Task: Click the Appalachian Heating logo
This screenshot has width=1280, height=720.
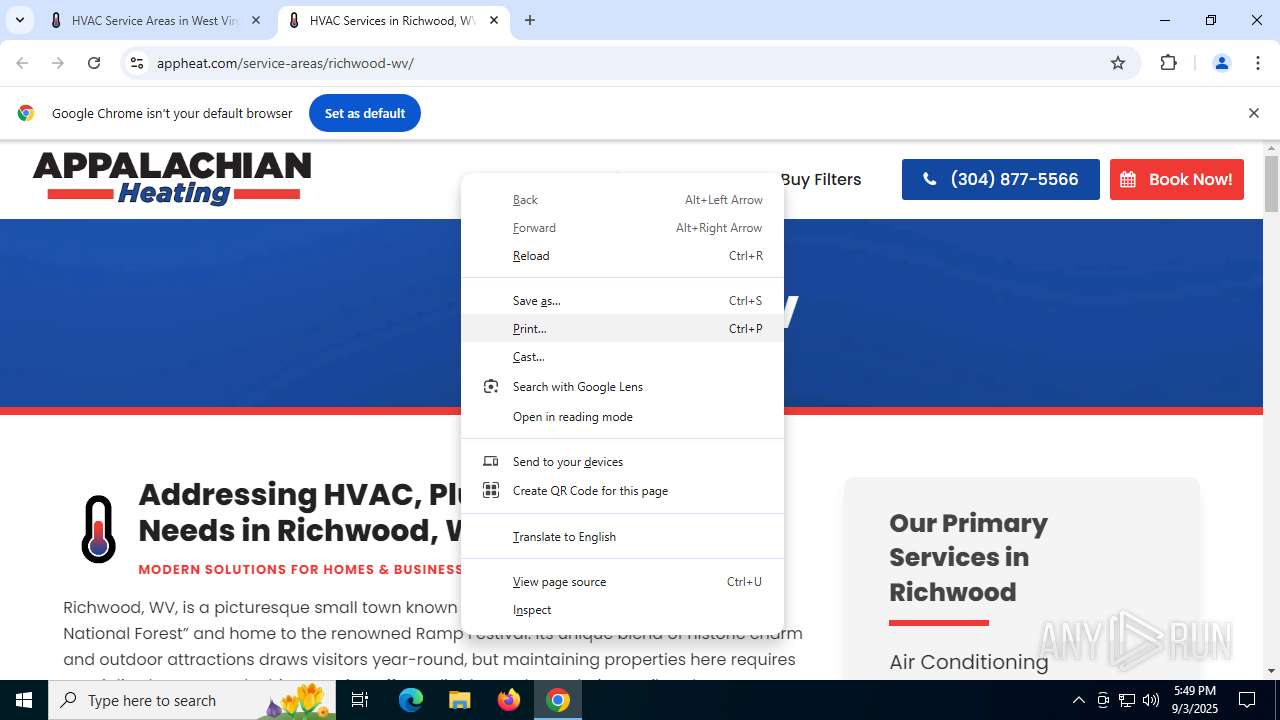Action: (172, 179)
